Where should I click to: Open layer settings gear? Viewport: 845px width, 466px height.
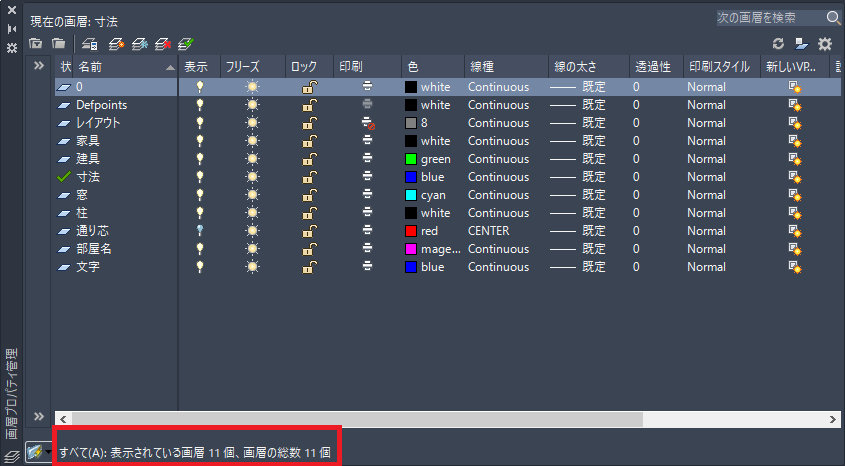(x=825, y=44)
